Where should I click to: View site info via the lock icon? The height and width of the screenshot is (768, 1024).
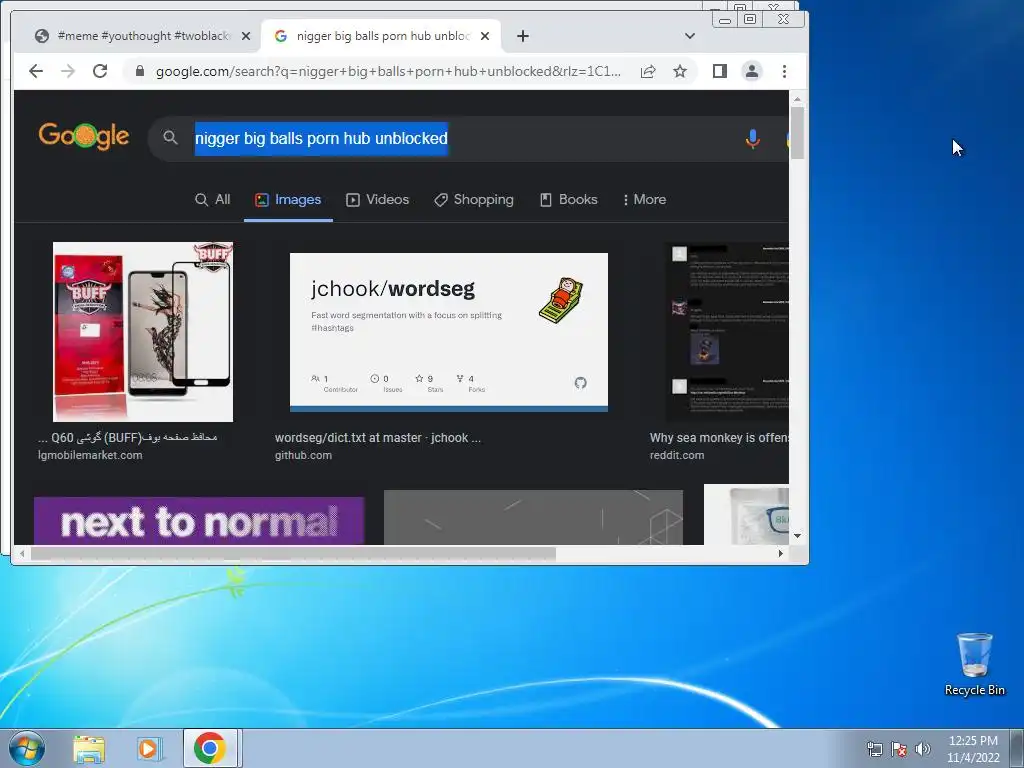coord(139,71)
